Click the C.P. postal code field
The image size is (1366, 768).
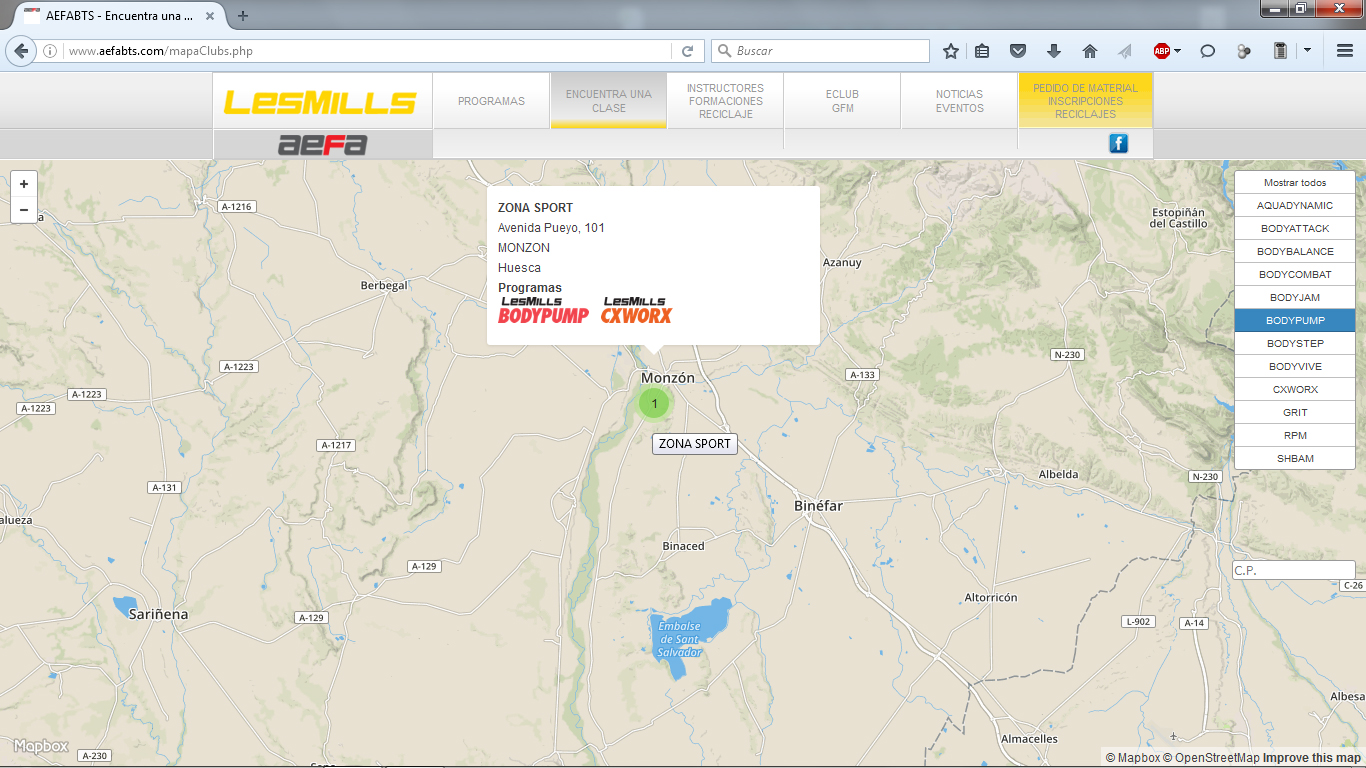[x=1293, y=570]
